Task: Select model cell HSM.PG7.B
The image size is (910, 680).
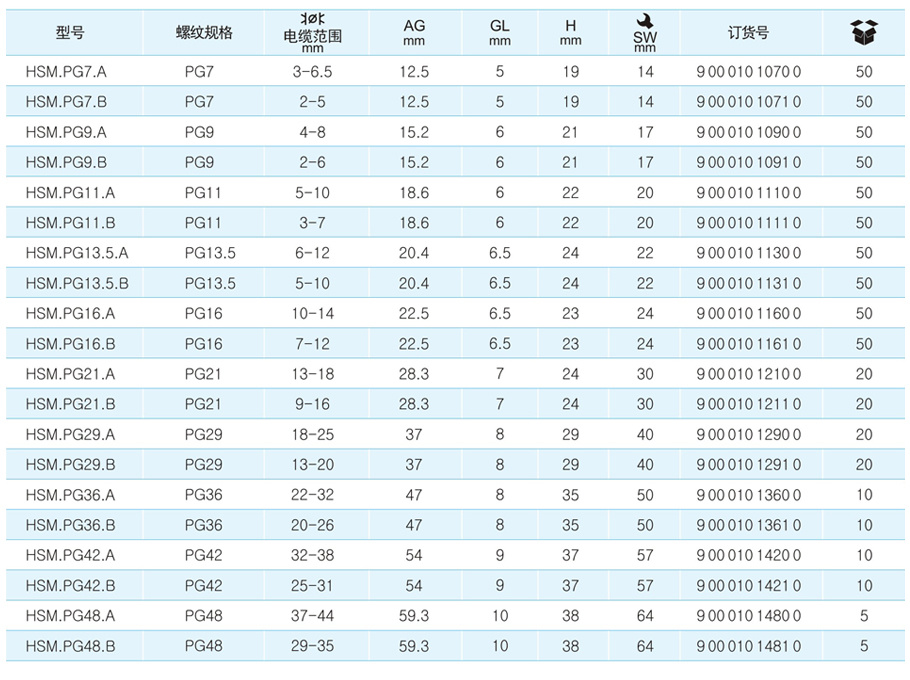Action: tap(66, 102)
